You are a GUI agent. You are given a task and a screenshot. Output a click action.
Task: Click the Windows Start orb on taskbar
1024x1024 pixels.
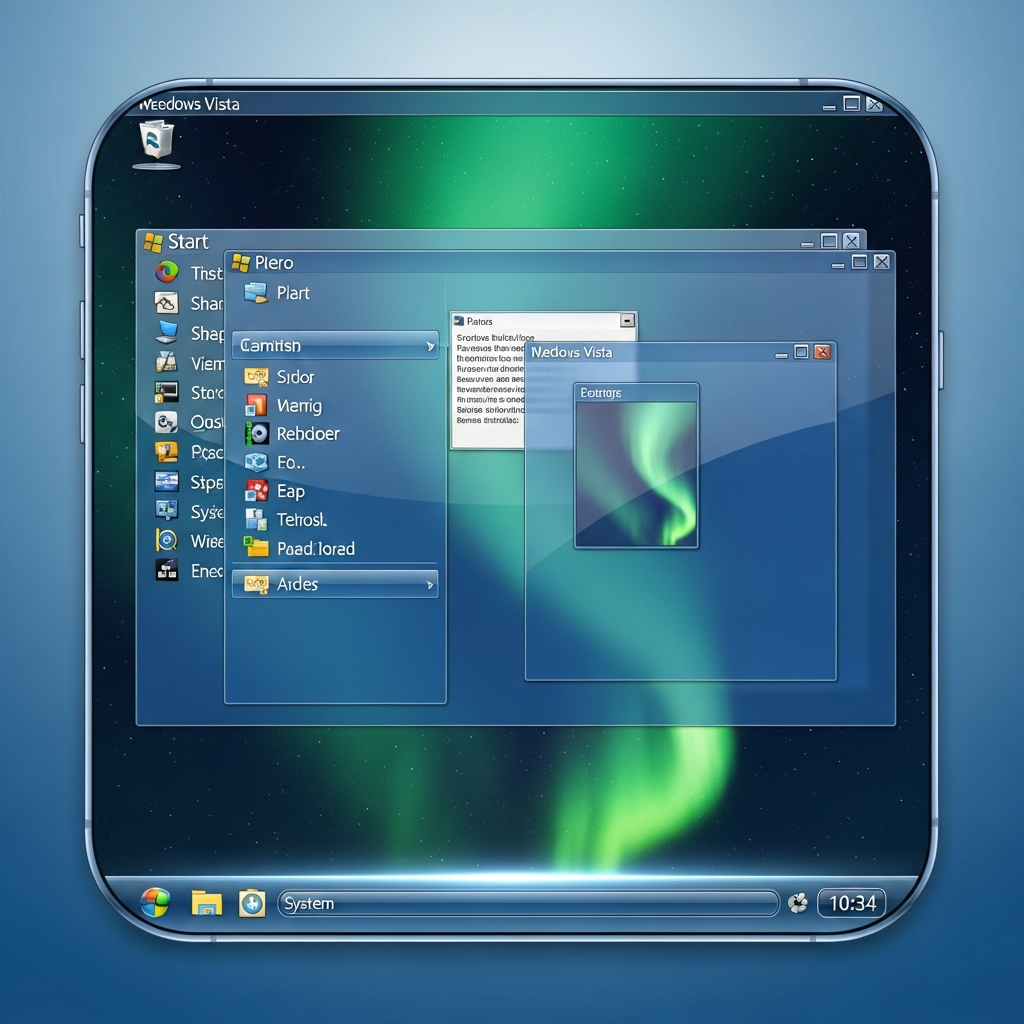click(155, 902)
